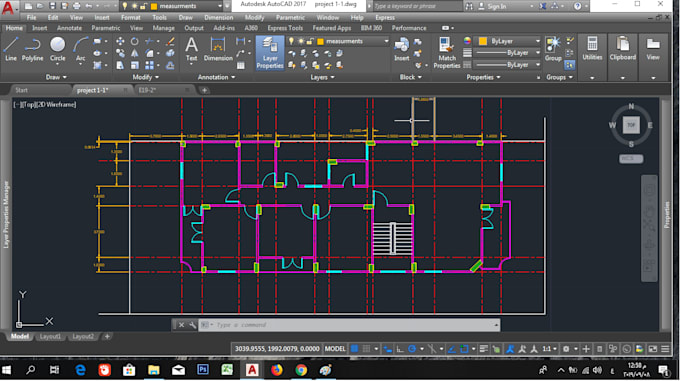
Task: Click the Stretch tool icon
Action: click(x=120, y=65)
